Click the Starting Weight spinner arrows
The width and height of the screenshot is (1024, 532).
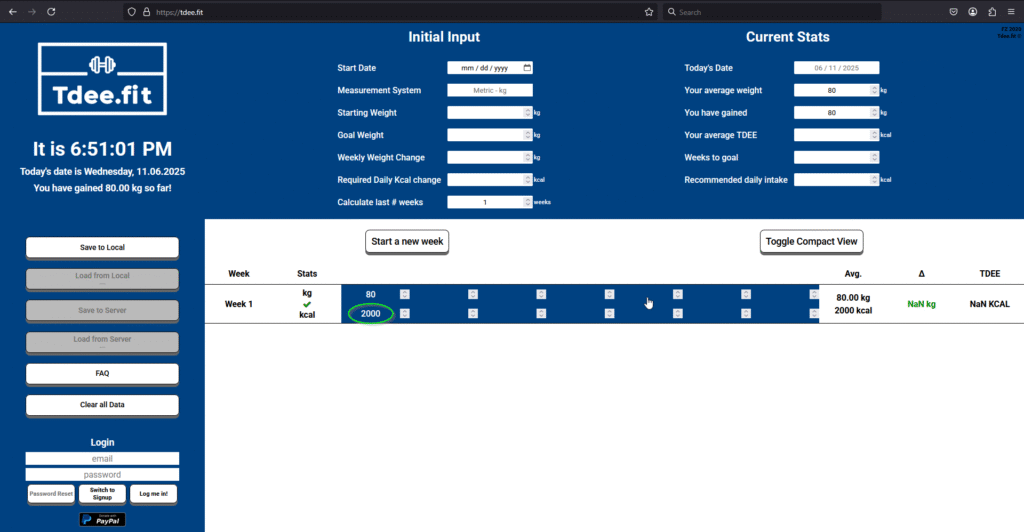pyautogui.click(x=528, y=113)
